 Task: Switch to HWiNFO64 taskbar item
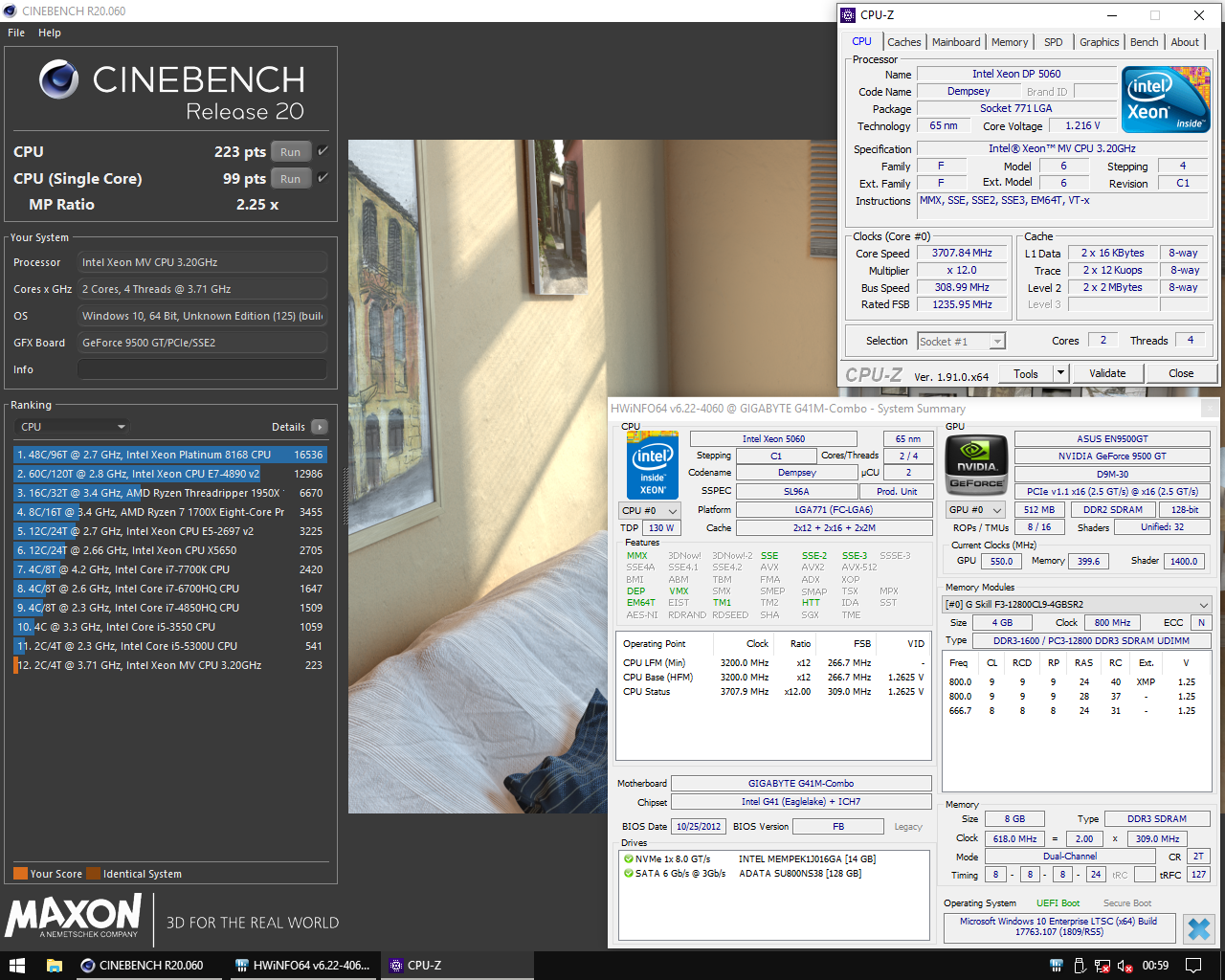tap(304, 965)
